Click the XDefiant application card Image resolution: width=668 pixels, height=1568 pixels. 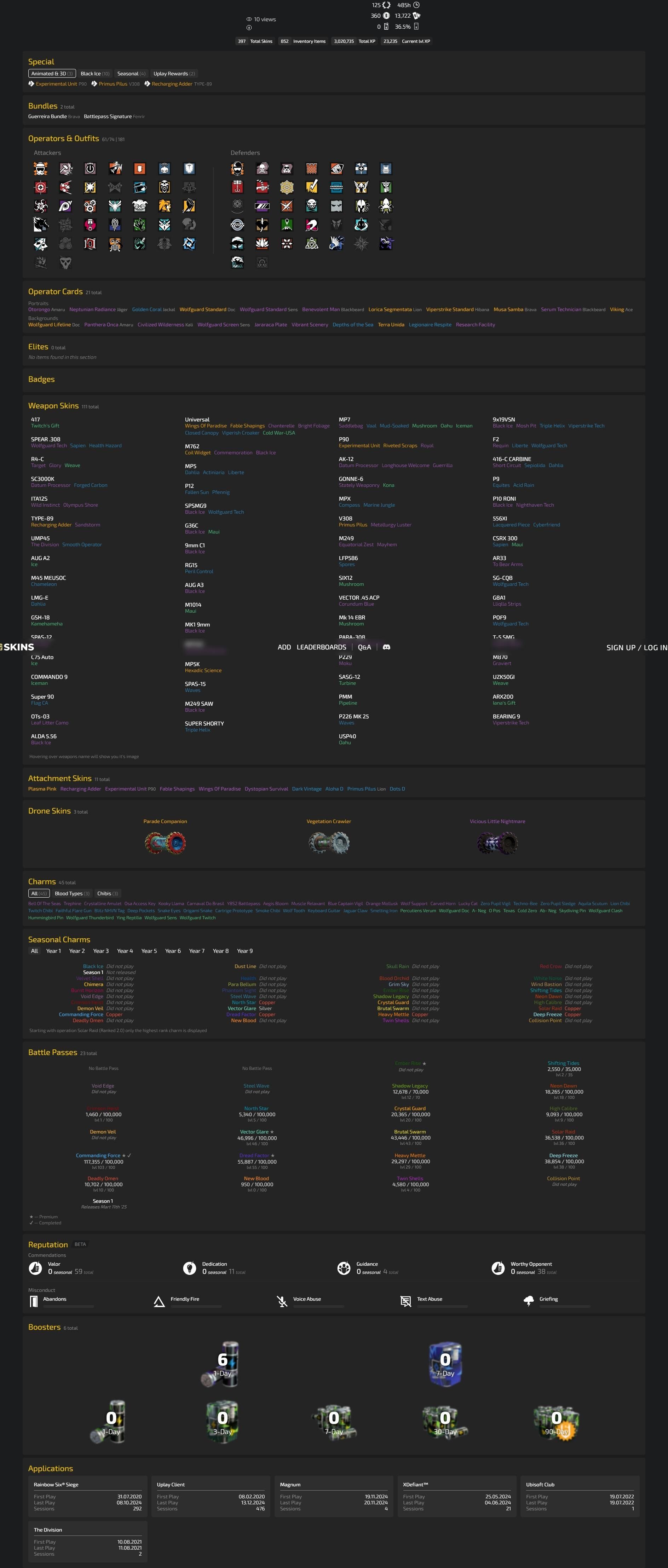pos(457,1496)
